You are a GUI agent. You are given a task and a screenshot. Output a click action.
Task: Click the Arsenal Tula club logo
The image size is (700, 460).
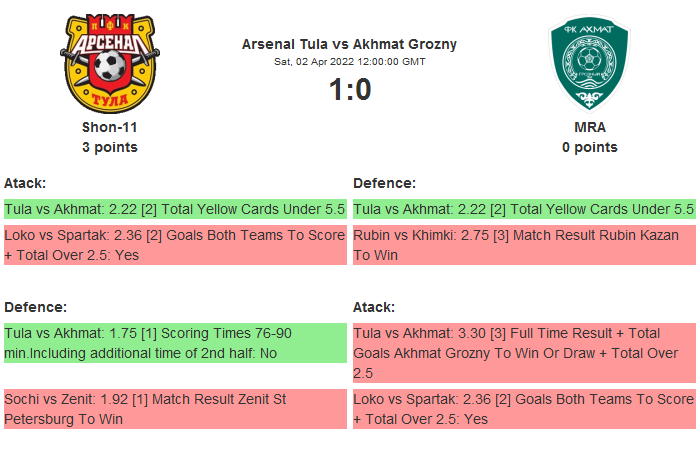tap(109, 62)
